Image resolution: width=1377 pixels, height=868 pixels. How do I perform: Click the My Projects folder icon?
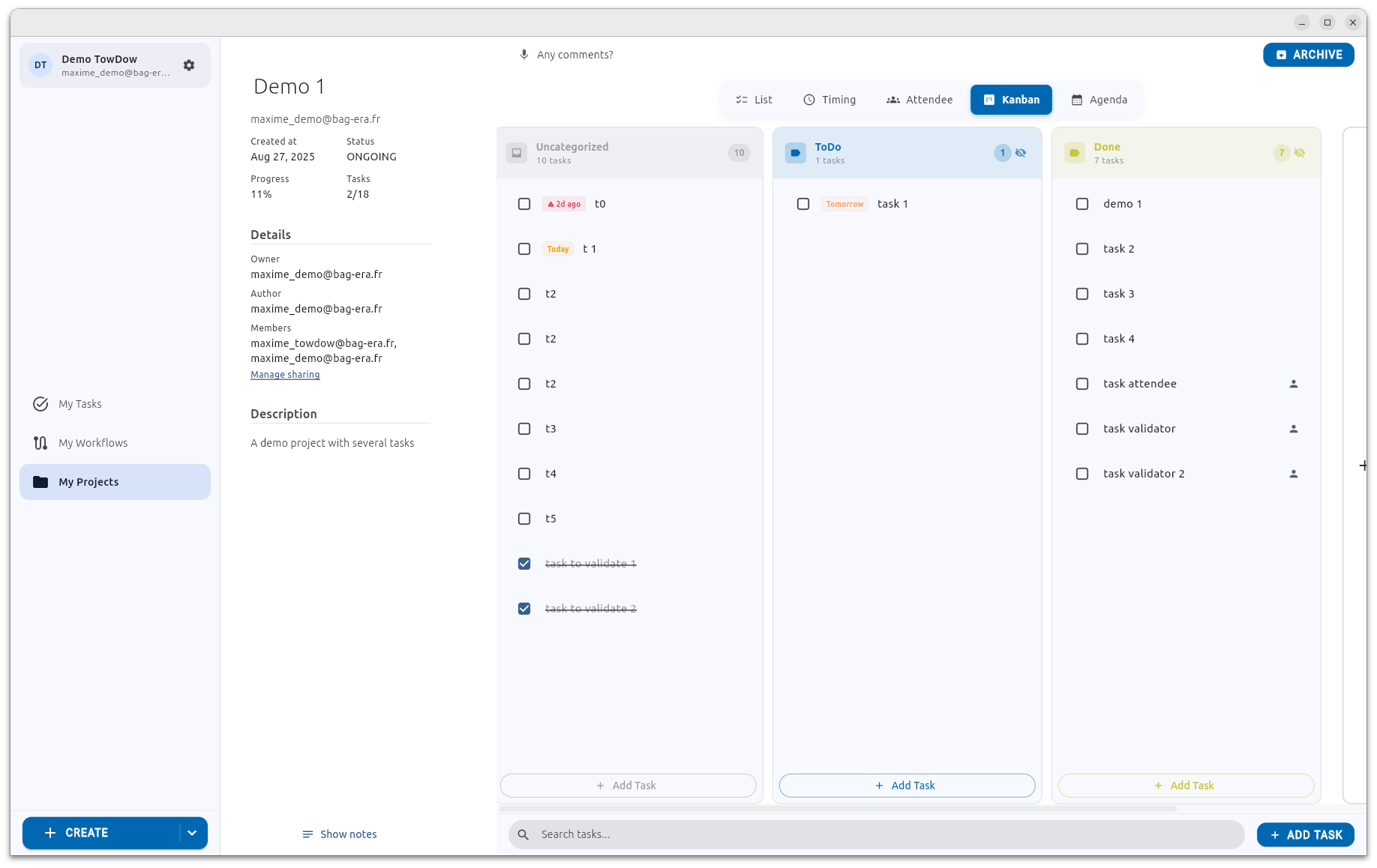[x=40, y=482]
